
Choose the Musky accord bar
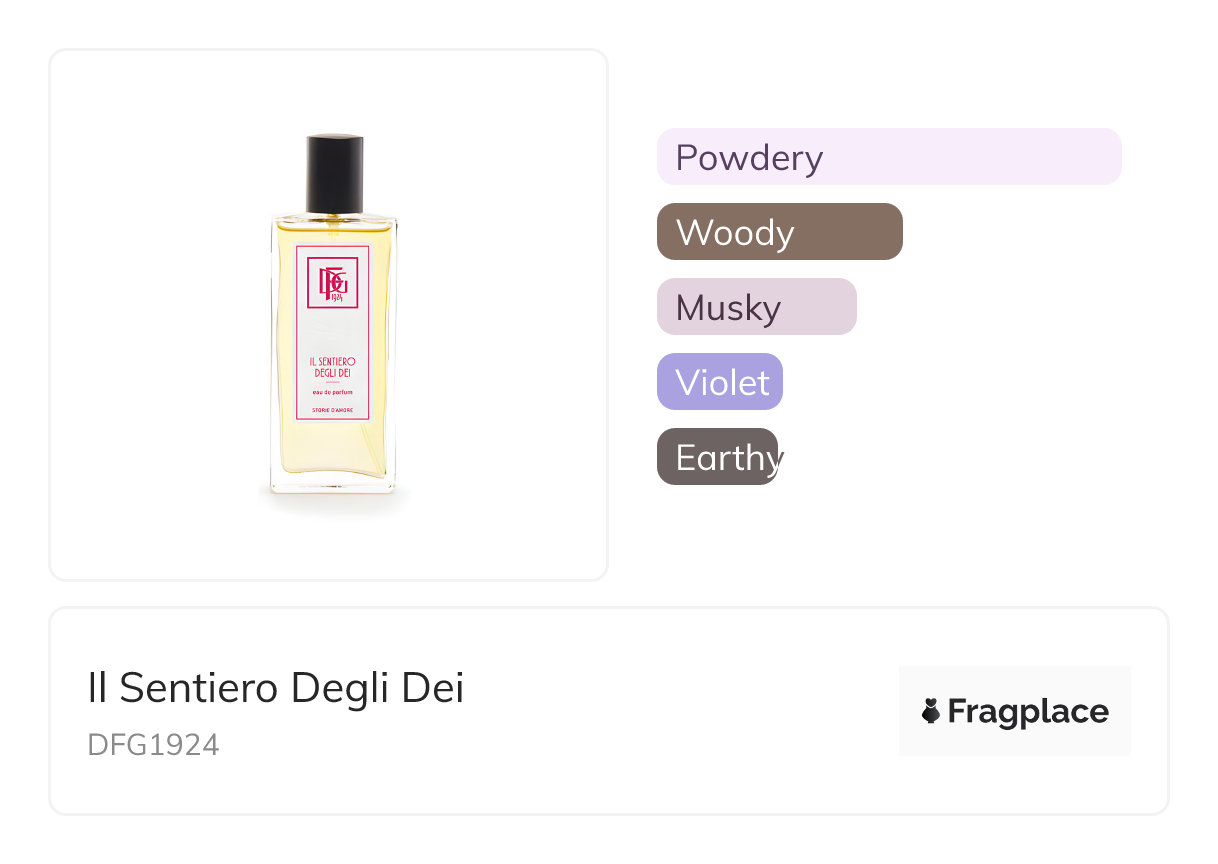[756, 307]
